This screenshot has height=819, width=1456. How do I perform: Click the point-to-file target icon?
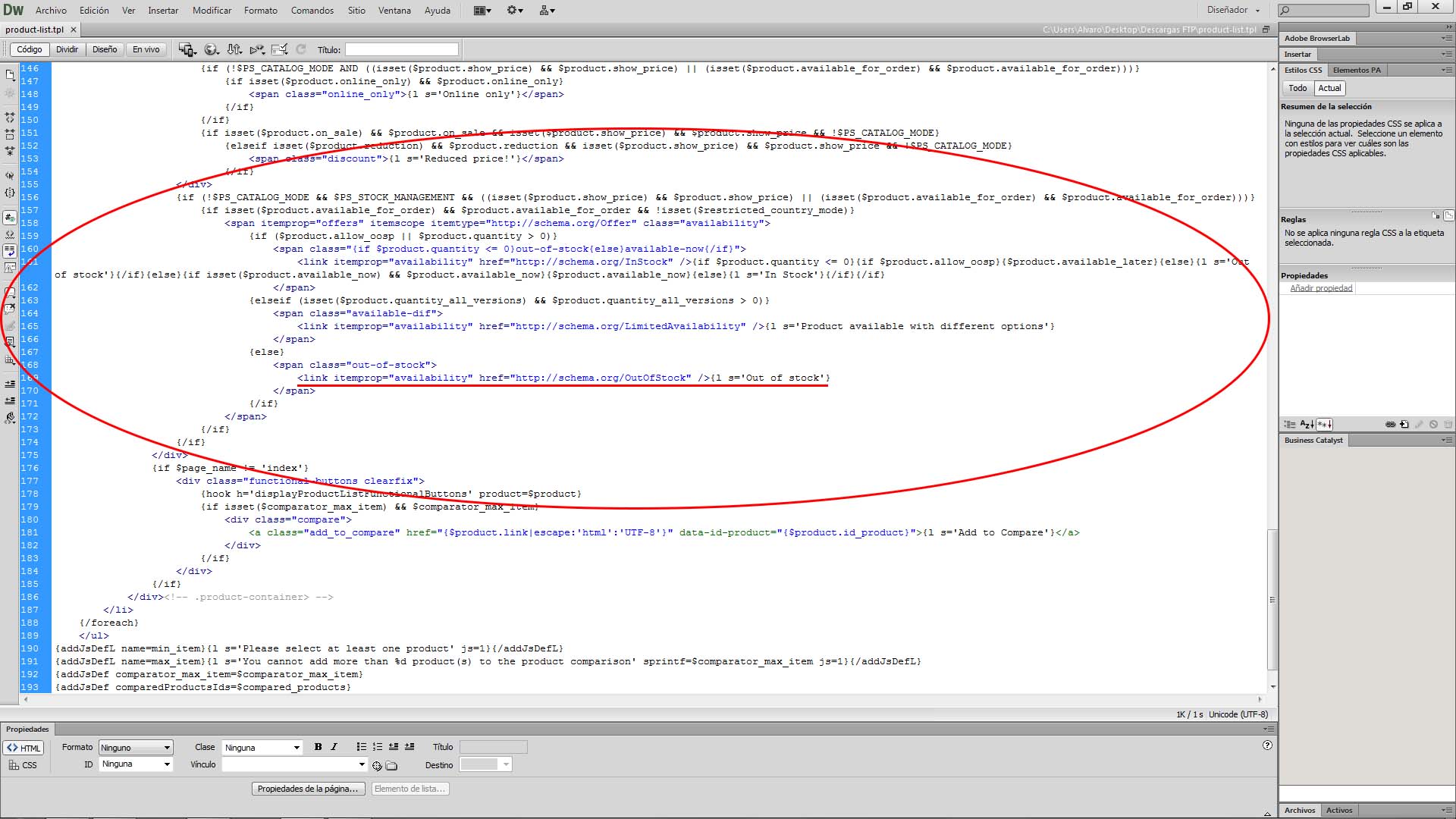point(377,765)
